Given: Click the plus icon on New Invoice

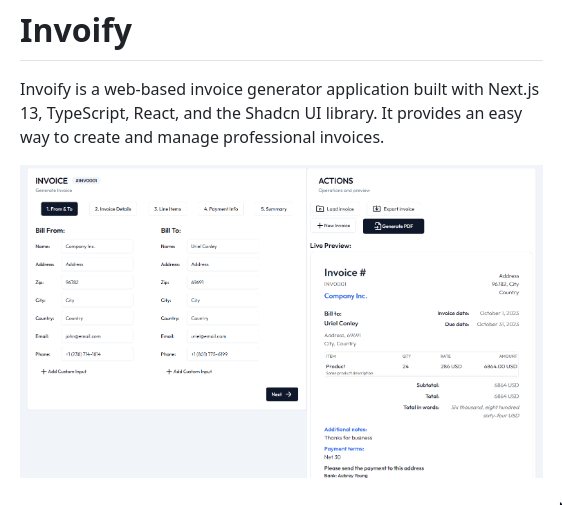Looking at the screenshot, I should coord(320,225).
